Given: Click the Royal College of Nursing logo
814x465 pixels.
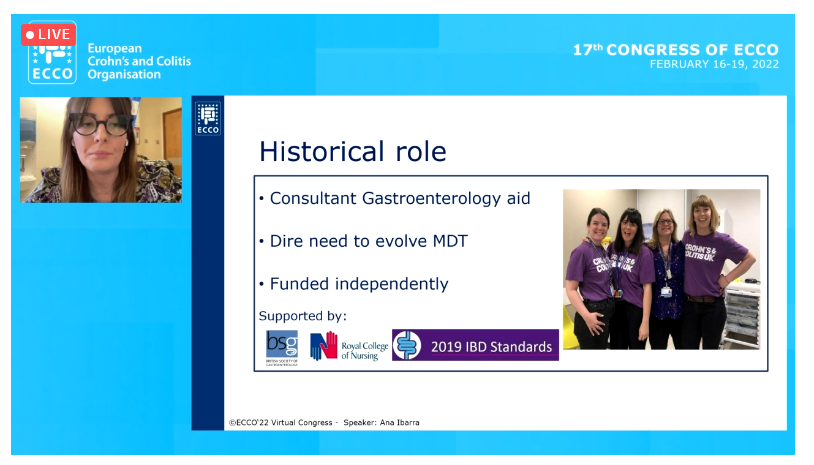Looking at the screenshot, I should click(x=349, y=347).
